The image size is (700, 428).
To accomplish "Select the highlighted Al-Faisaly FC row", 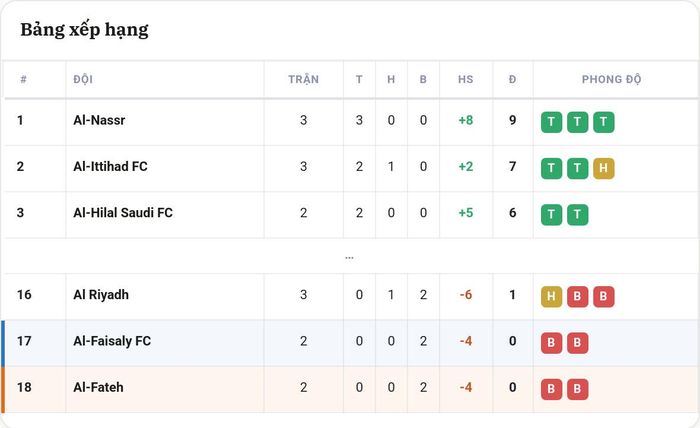I will pos(350,343).
